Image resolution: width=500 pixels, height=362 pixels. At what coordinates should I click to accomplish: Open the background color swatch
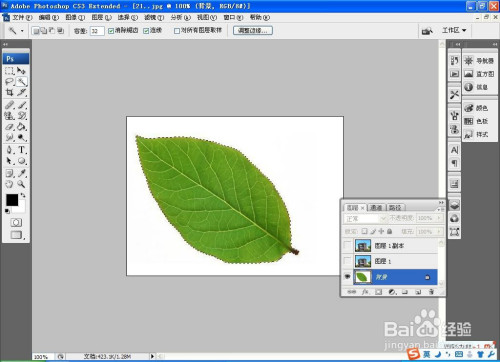(x=21, y=208)
